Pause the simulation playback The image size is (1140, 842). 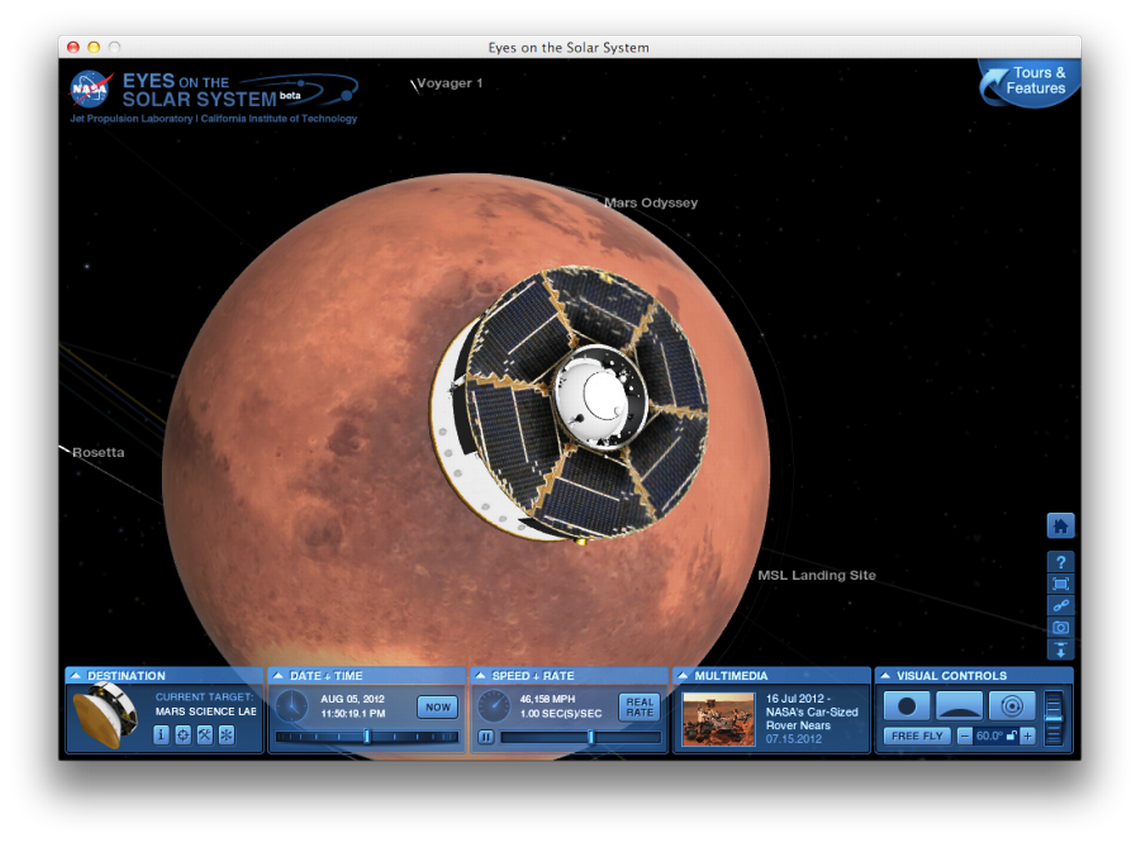(x=486, y=737)
